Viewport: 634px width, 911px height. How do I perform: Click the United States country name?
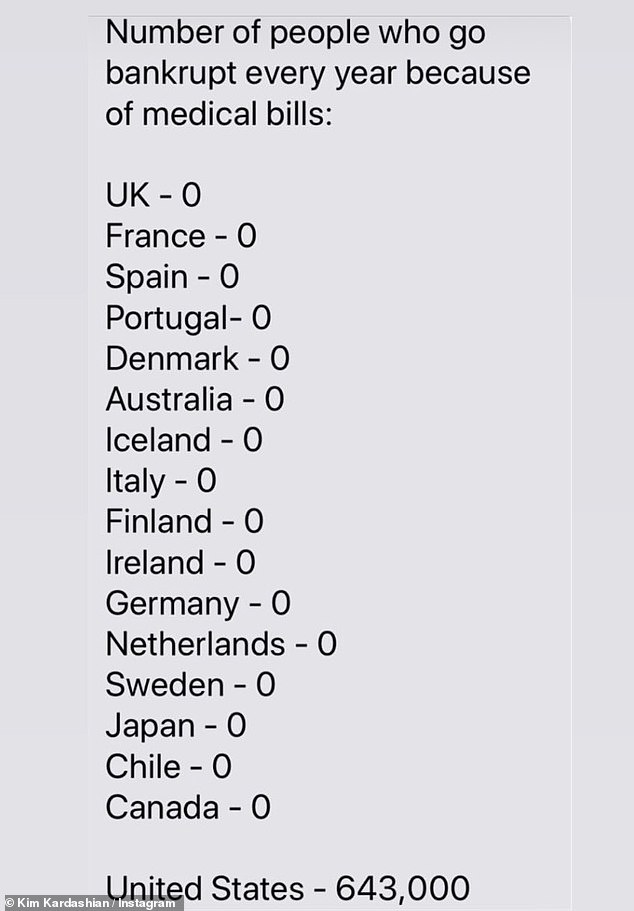205,886
